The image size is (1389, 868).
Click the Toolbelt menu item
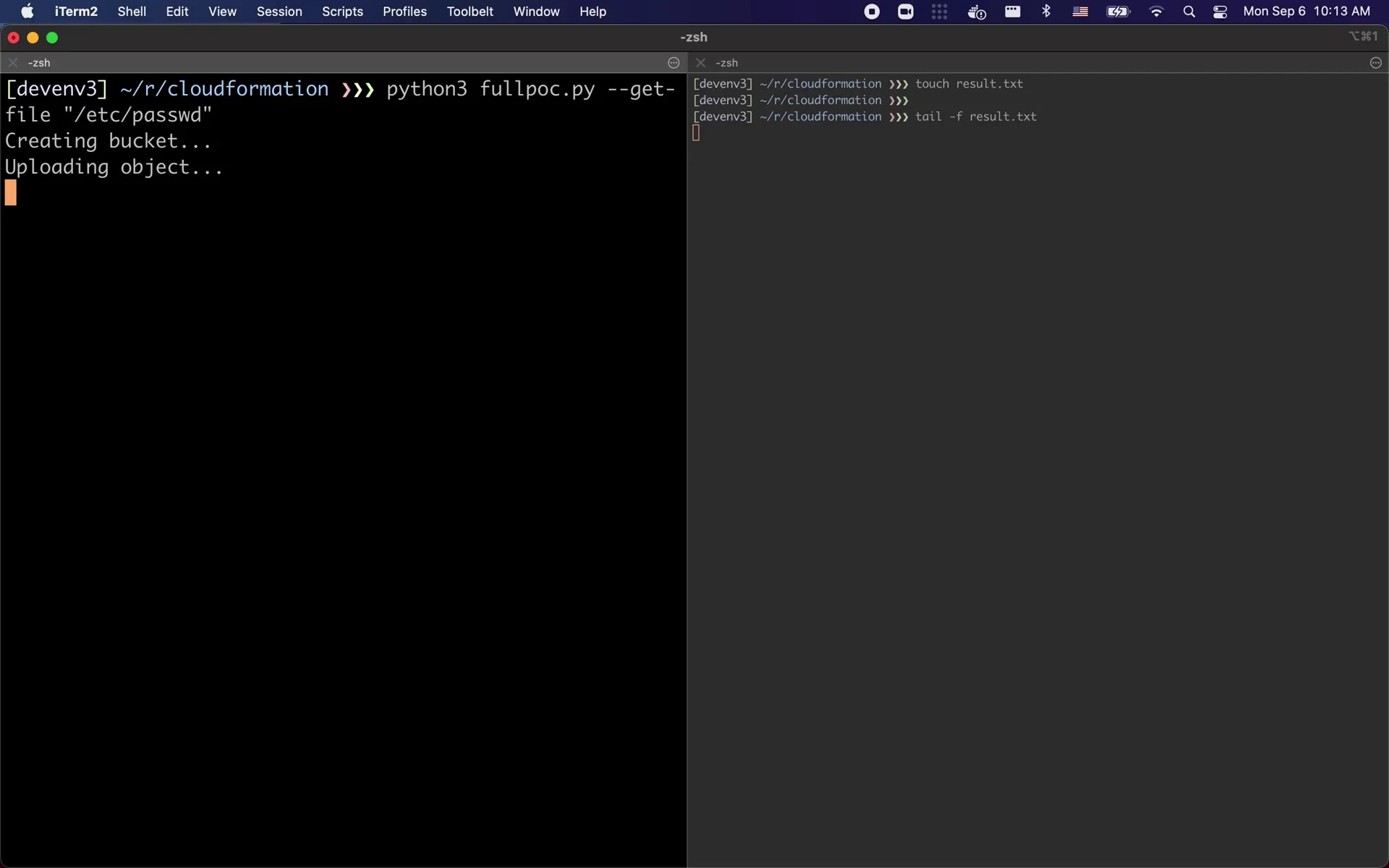pos(470,11)
